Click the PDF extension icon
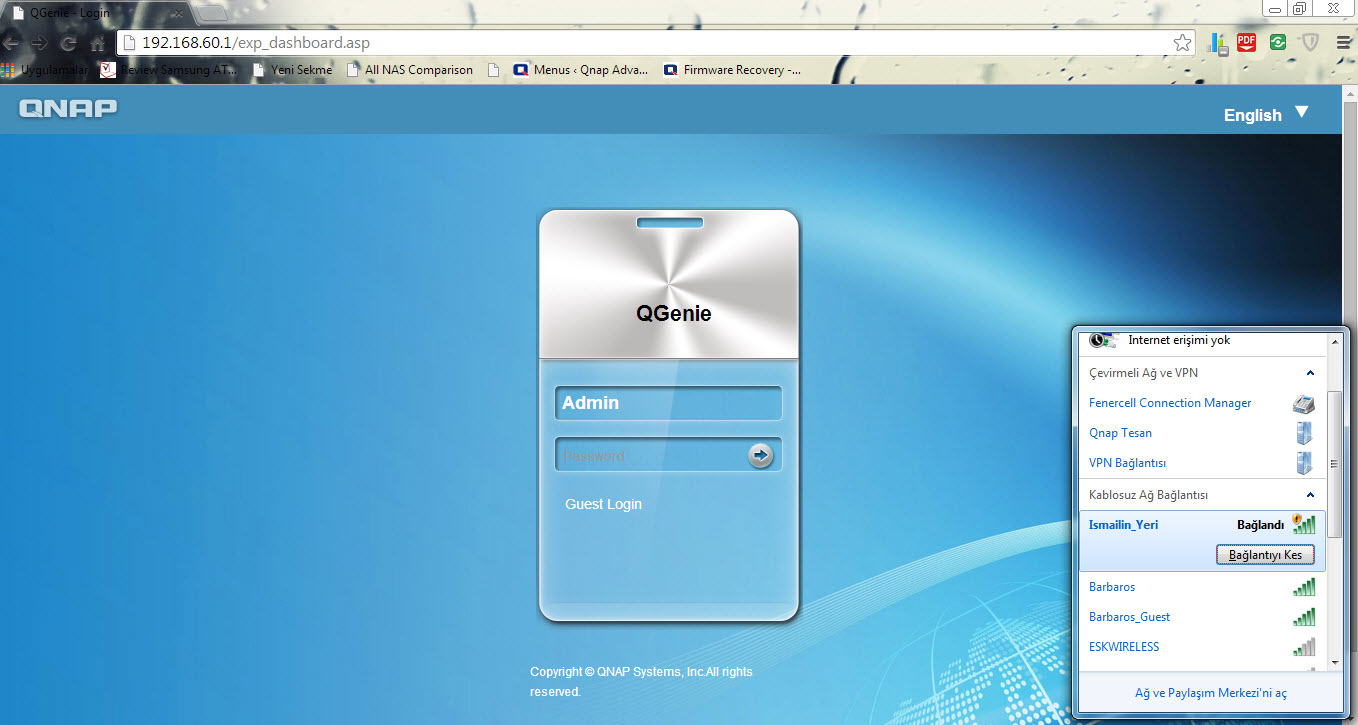The height and width of the screenshot is (725, 1358). click(1246, 42)
